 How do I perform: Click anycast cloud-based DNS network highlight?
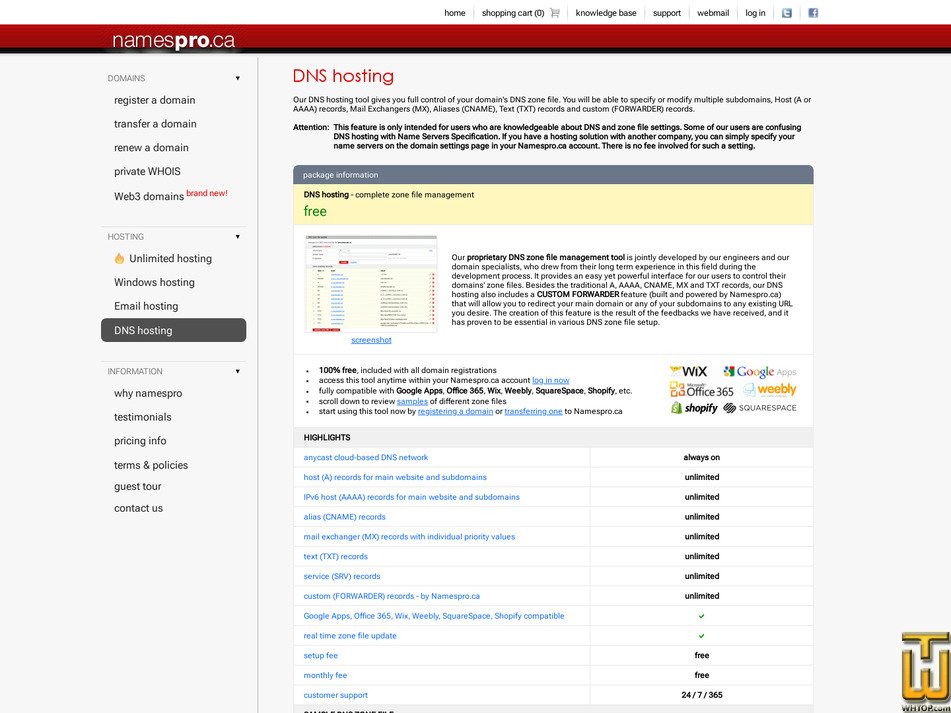point(366,457)
